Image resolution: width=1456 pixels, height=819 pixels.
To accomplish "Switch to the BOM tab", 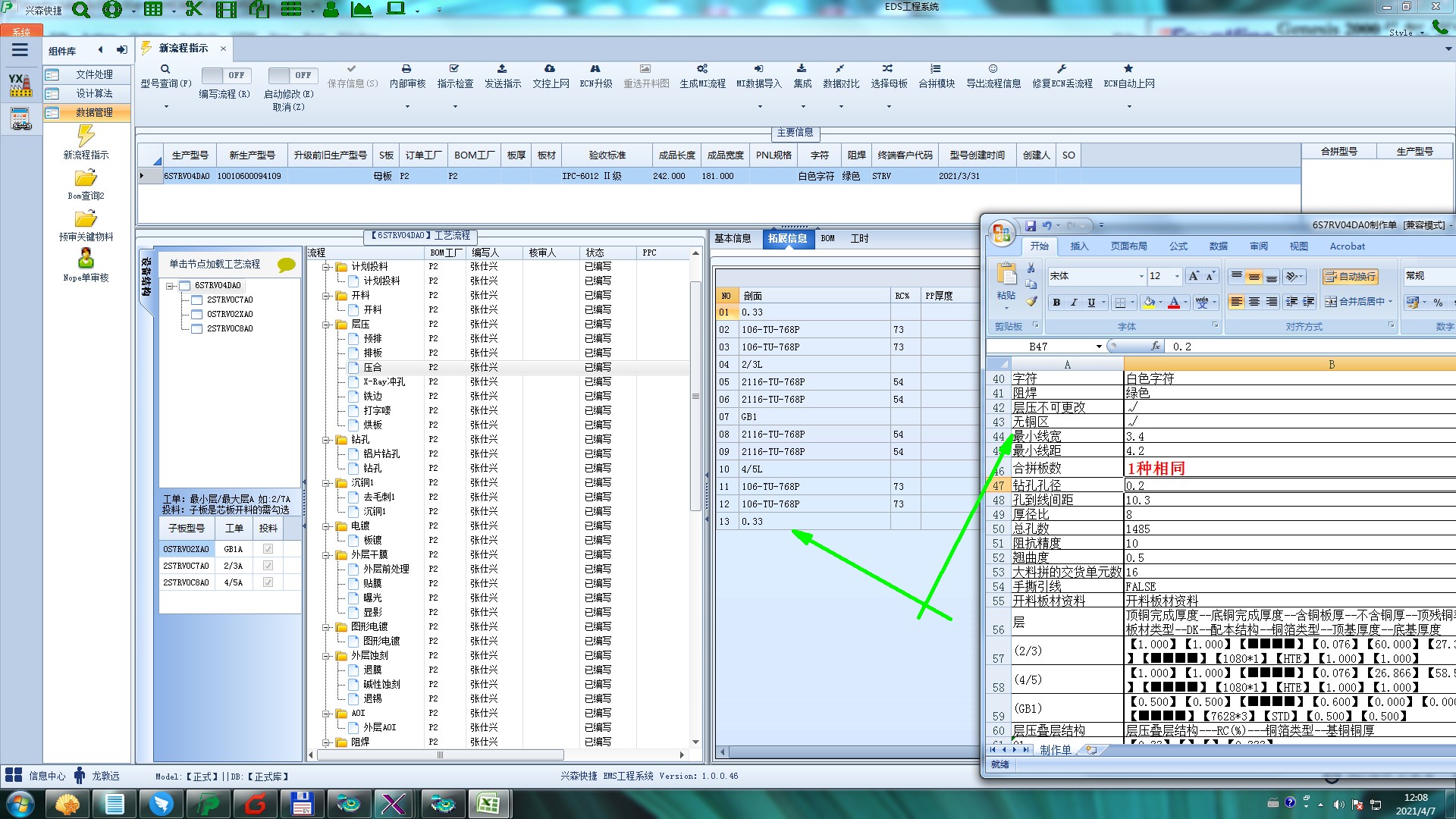I will tap(827, 239).
